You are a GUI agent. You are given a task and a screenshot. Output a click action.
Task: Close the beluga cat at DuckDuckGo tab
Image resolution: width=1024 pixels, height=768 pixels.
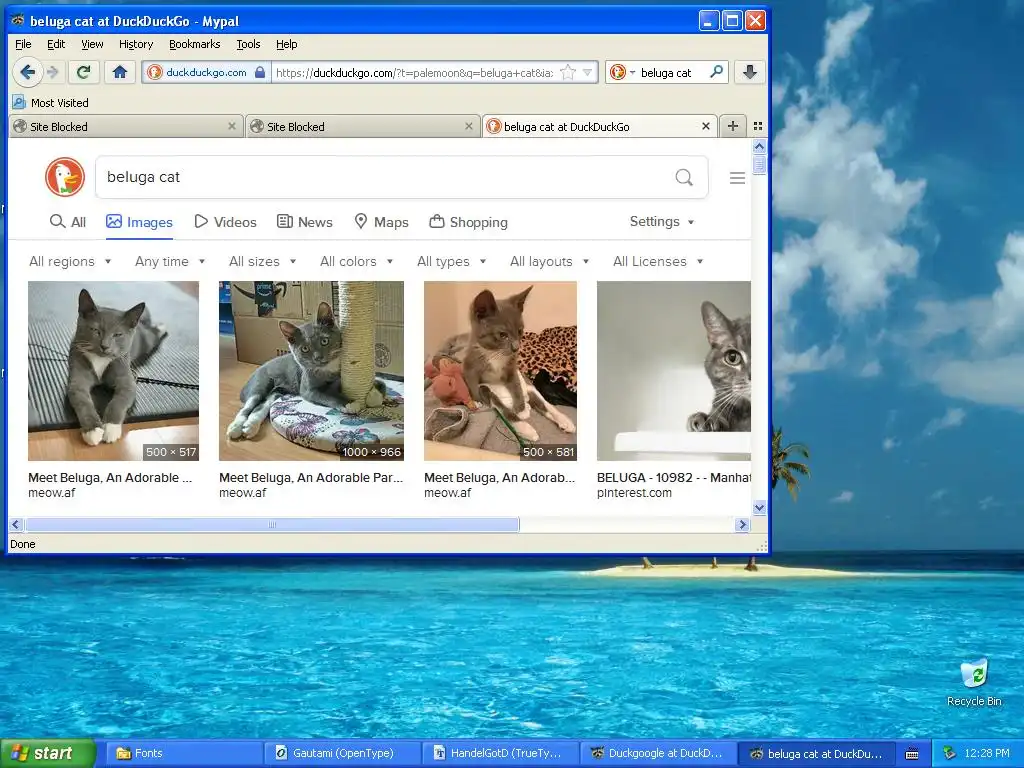click(x=705, y=127)
